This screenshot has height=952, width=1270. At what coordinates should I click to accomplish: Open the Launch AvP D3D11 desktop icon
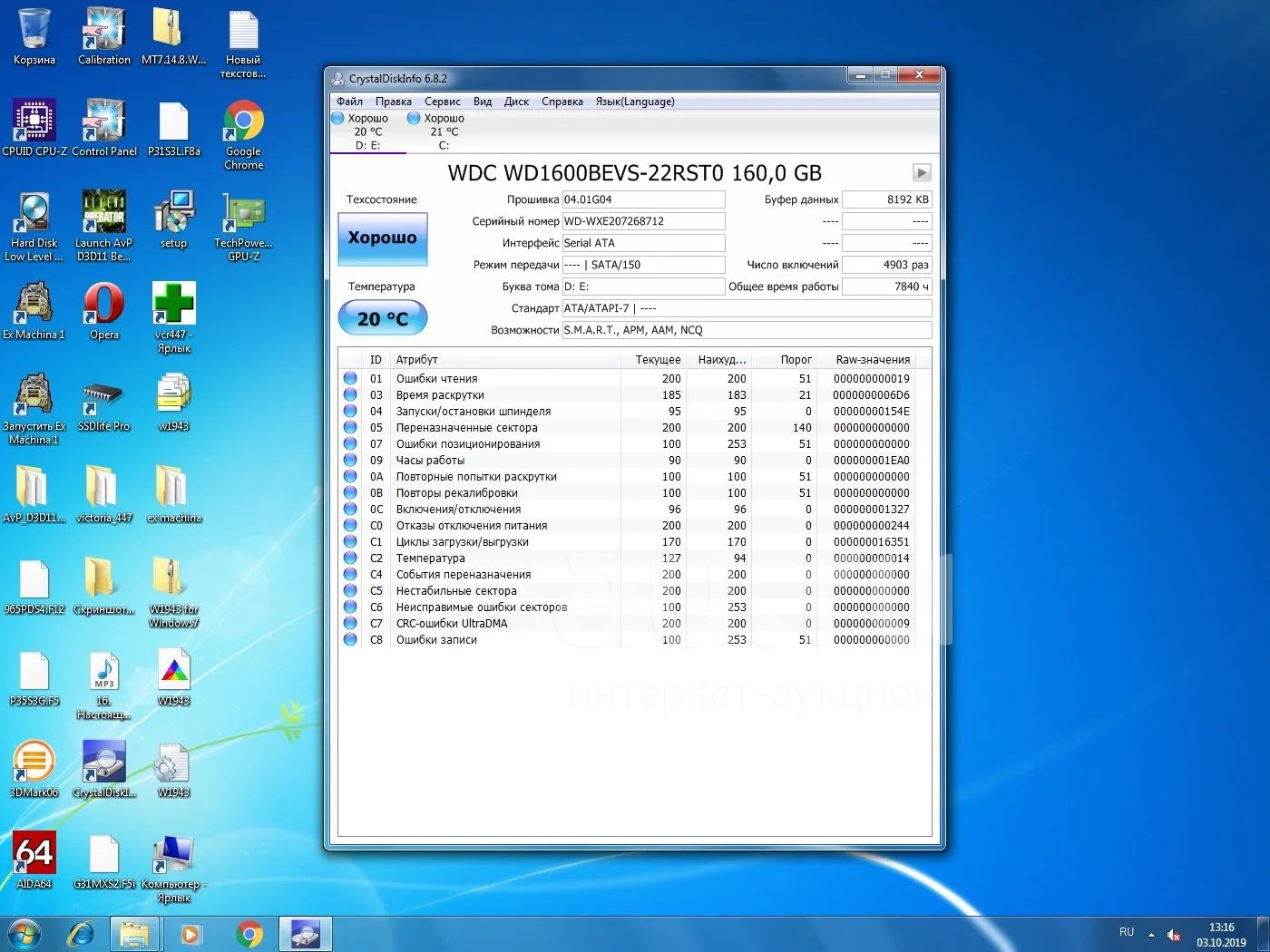[x=104, y=226]
